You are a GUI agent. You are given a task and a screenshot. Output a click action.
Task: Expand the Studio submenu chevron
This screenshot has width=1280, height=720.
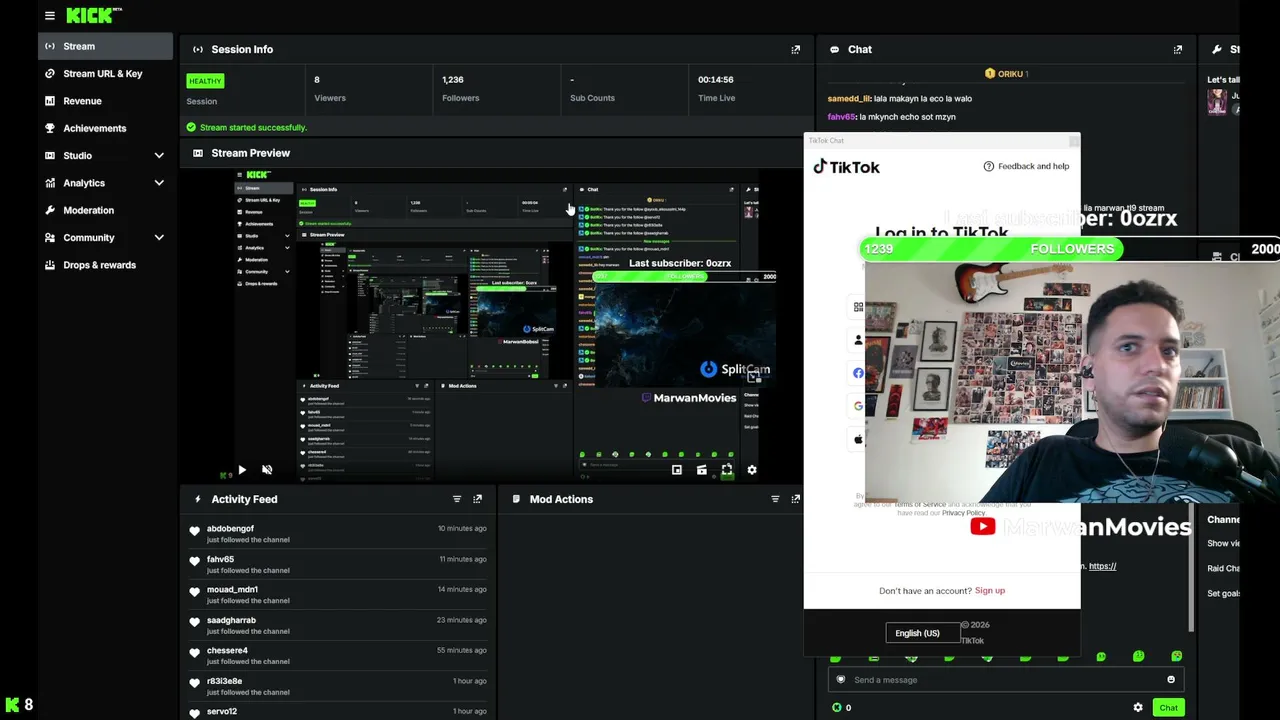pyautogui.click(x=159, y=156)
